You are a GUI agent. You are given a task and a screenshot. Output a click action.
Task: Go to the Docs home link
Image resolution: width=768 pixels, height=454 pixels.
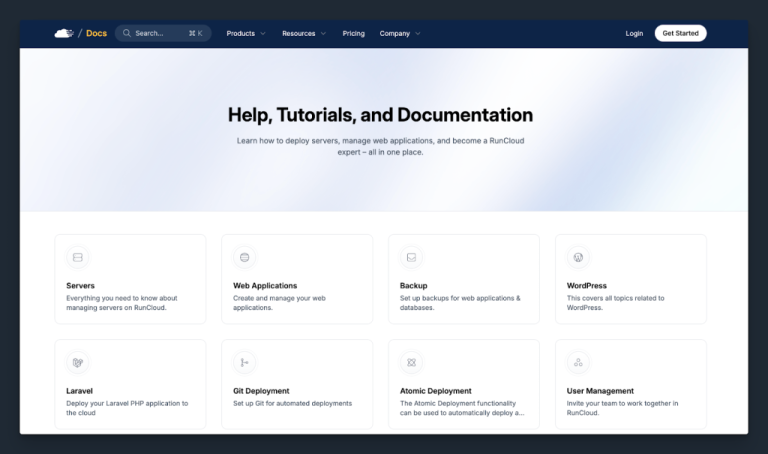coord(96,33)
